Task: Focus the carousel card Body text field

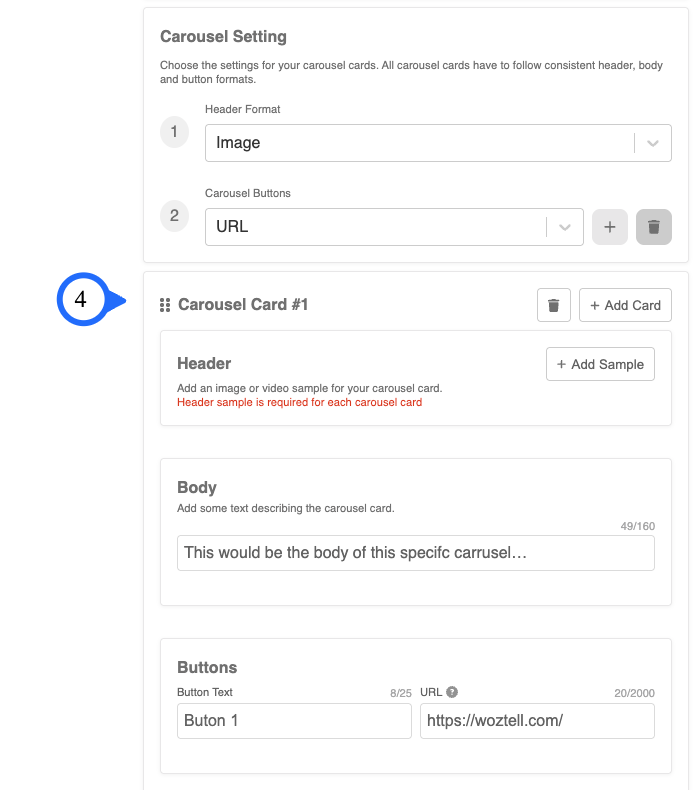Action: pos(416,553)
